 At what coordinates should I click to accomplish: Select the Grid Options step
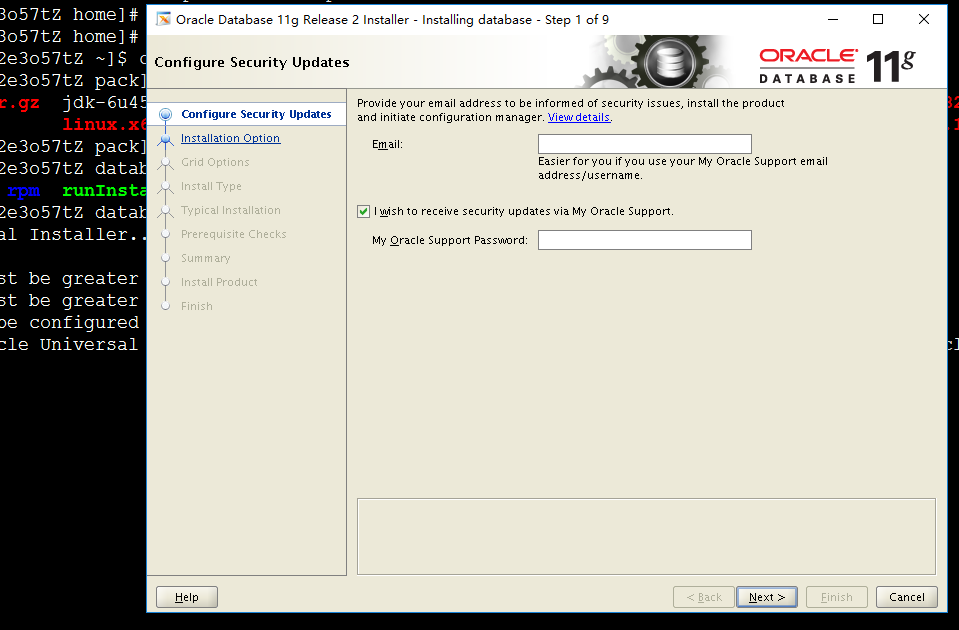tap(215, 162)
